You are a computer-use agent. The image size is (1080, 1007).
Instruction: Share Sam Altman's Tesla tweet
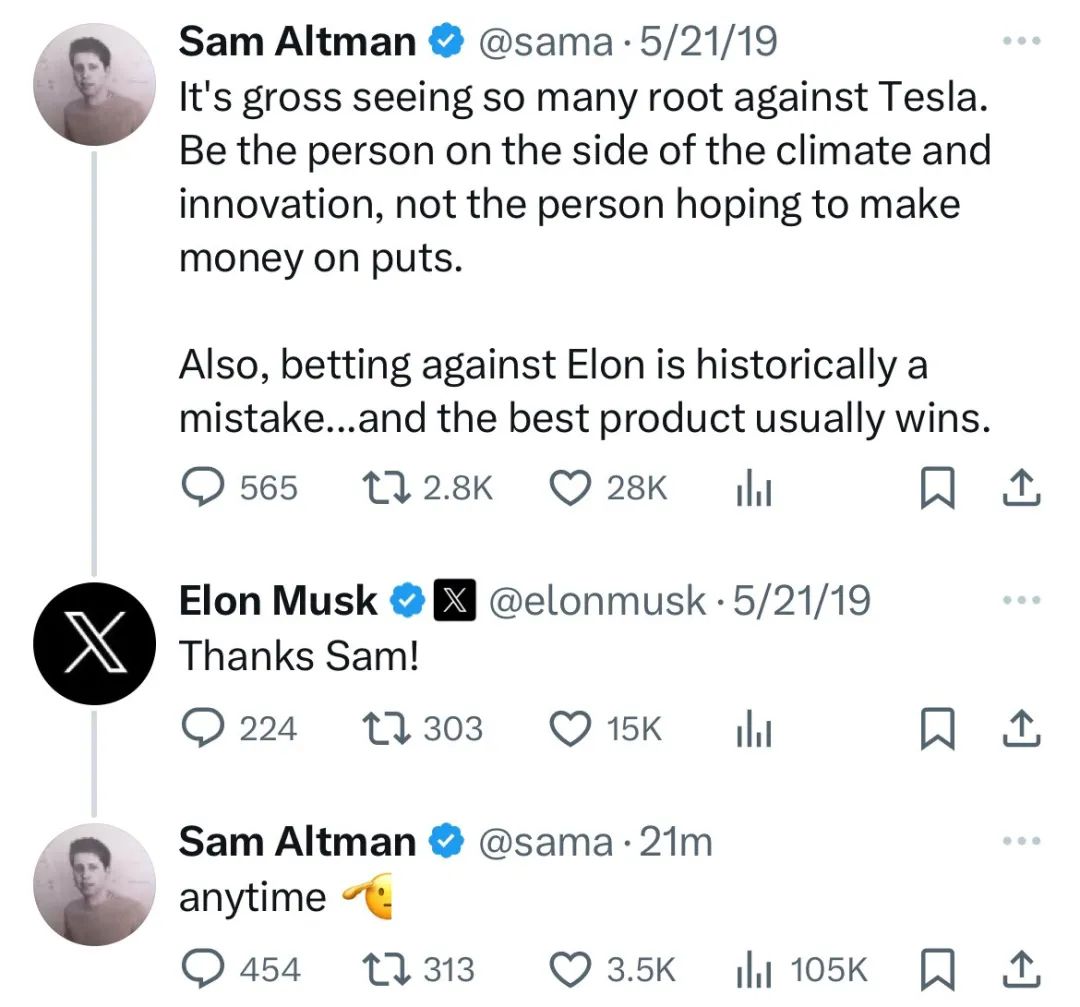click(1021, 488)
